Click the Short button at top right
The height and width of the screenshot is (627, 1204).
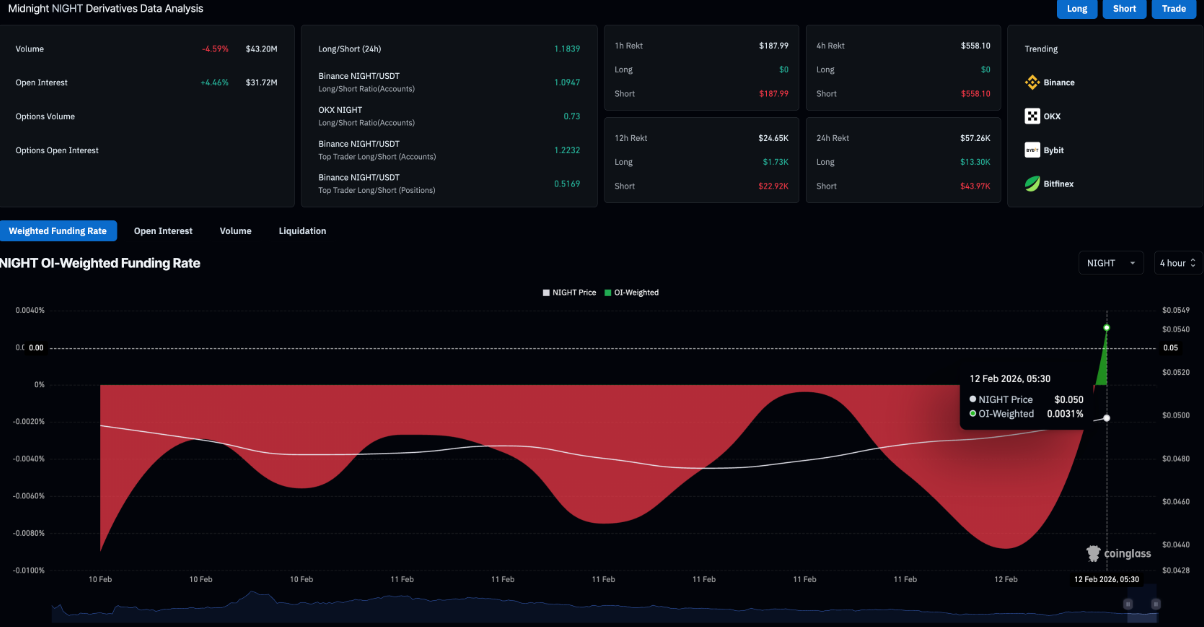click(x=1124, y=9)
